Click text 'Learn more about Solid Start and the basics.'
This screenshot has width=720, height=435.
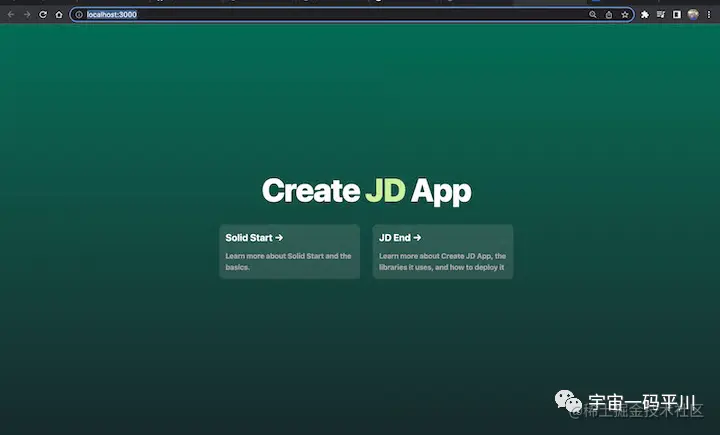point(288,261)
